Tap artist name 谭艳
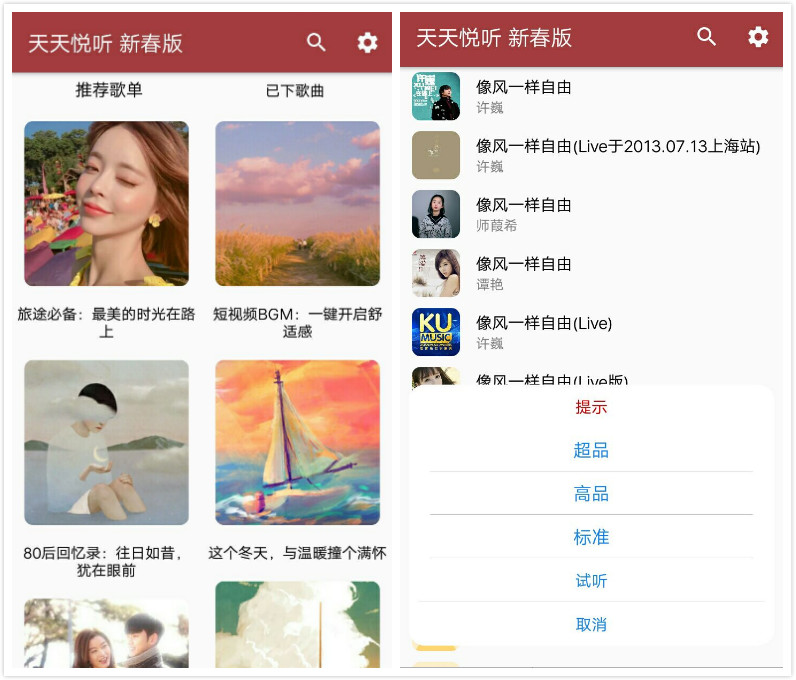Viewport: 796px width, 680px height. 489,284
